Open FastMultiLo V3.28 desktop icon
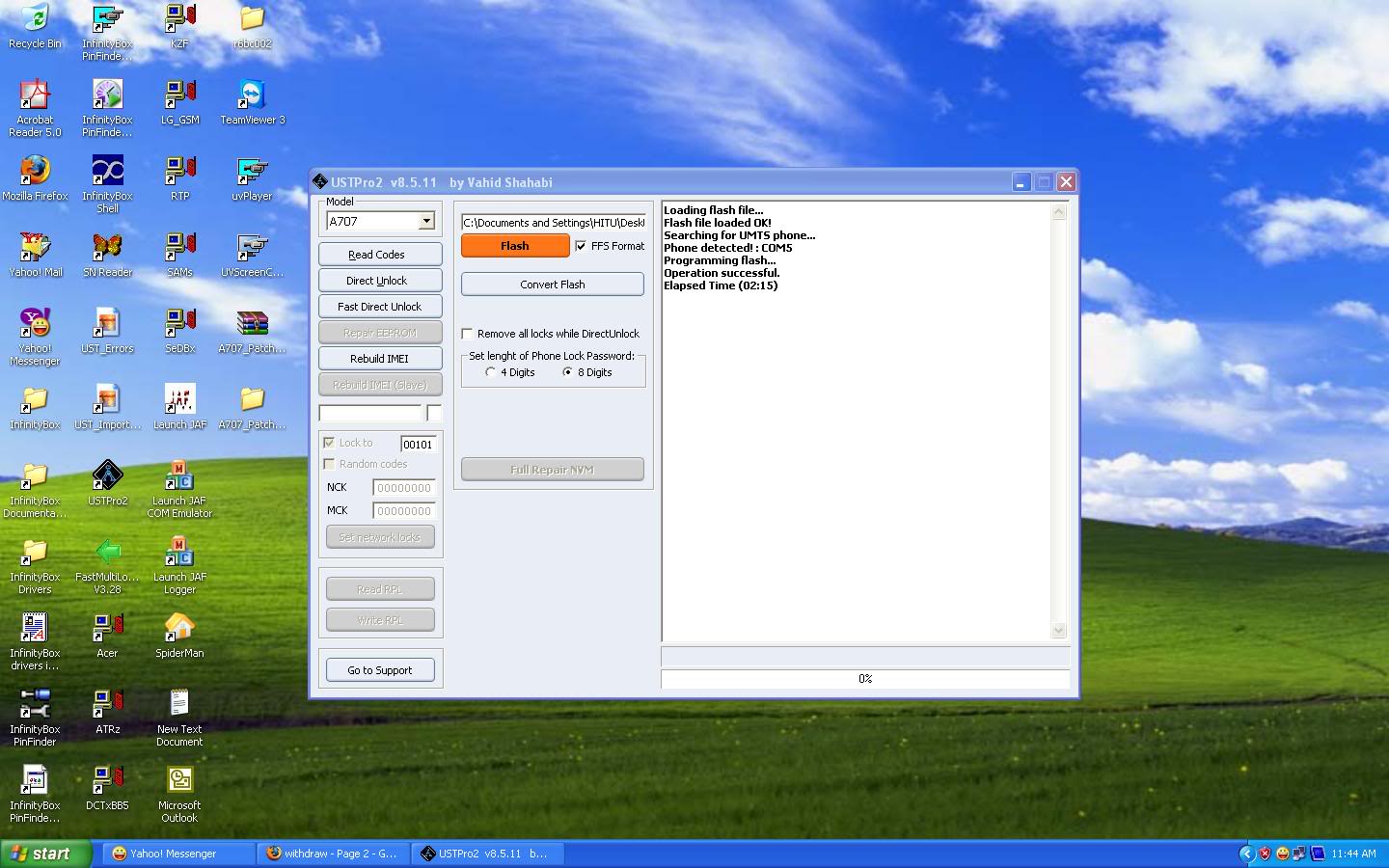This screenshot has height=868, width=1389. click(107, 553)
